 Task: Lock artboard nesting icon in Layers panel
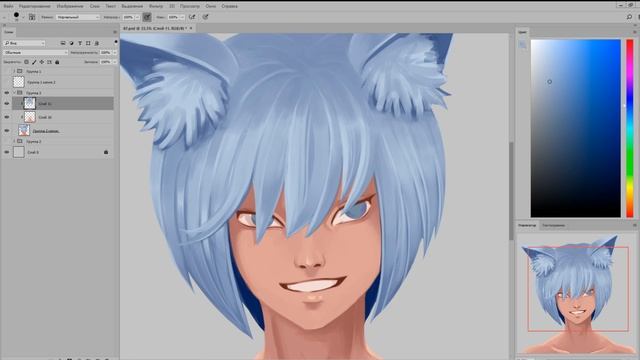[x=49, y=62]
